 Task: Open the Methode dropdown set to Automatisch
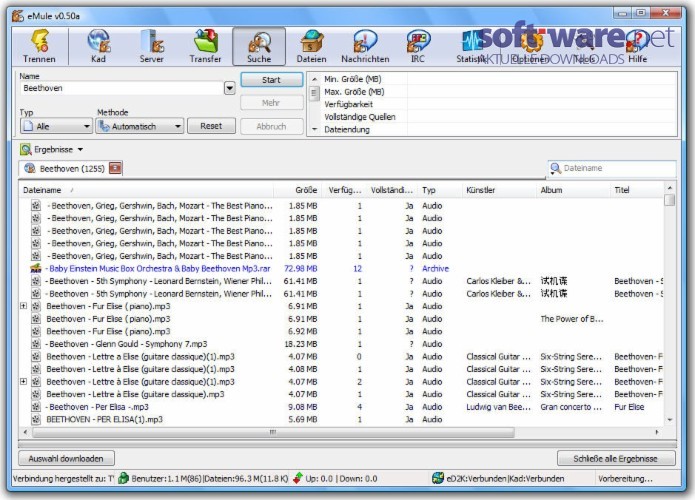[x=140, y=126]
